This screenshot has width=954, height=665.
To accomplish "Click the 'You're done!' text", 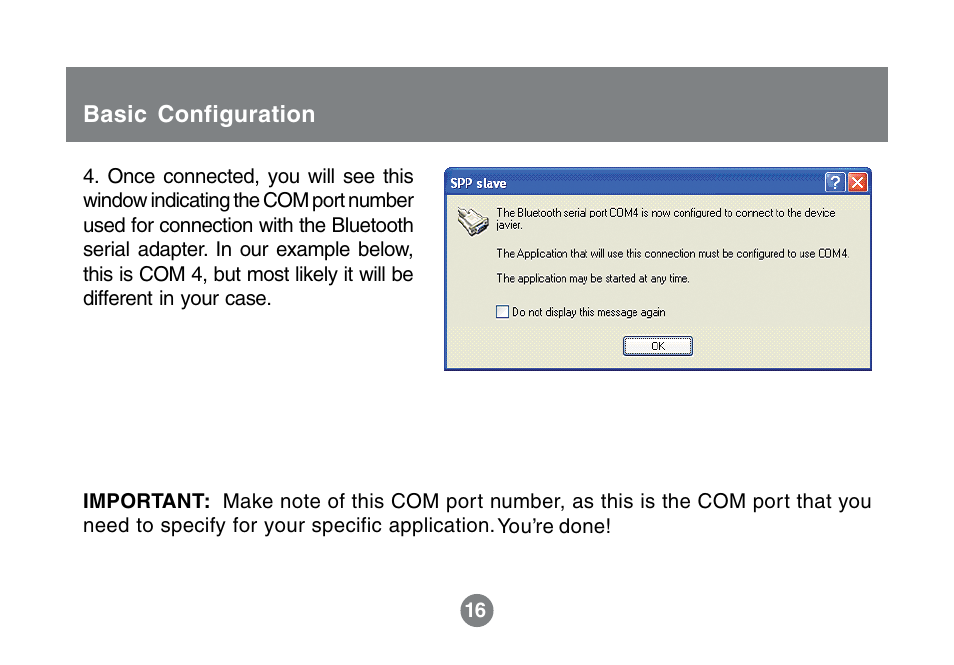I will 554,526.
